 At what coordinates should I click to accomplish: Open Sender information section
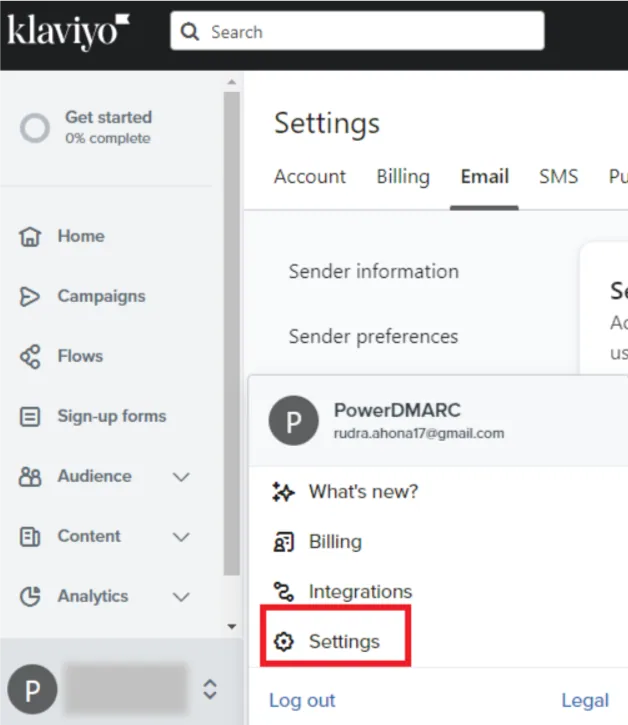(374, 271)
